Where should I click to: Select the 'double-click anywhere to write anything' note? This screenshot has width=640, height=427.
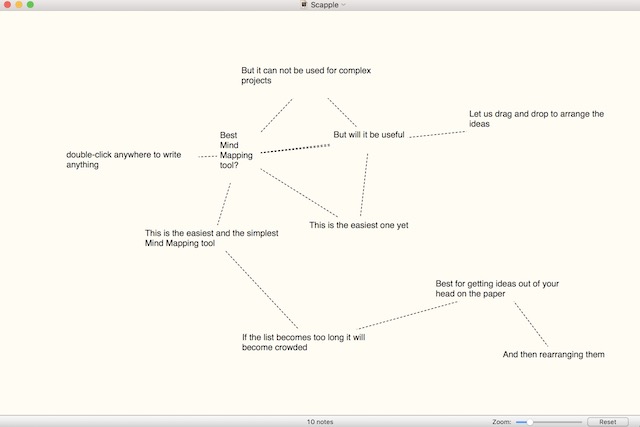(123, 160)
